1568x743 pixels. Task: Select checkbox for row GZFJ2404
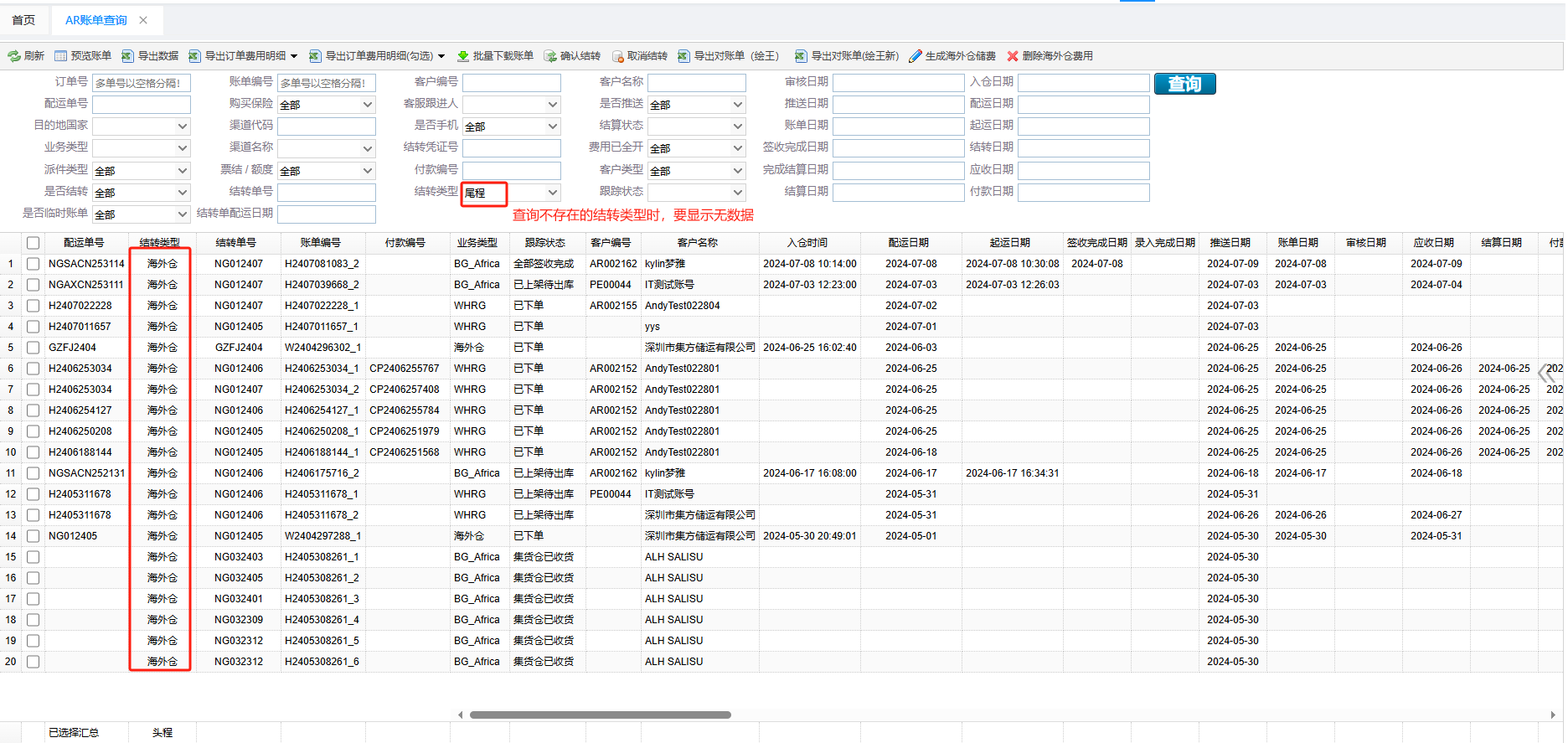(33, 348)
